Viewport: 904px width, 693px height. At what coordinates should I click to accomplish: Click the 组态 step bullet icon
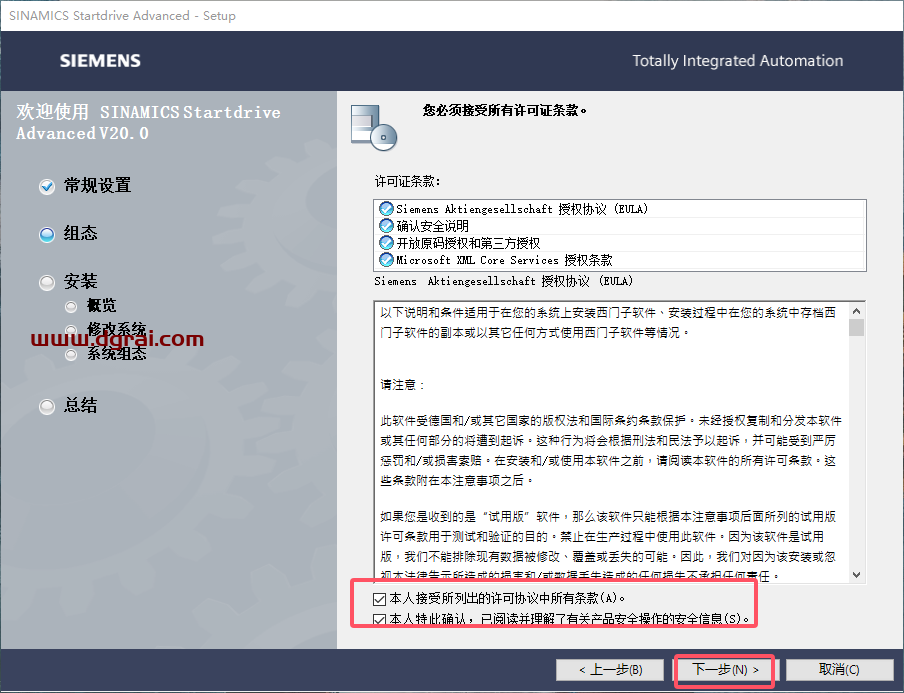click(47, 235)
